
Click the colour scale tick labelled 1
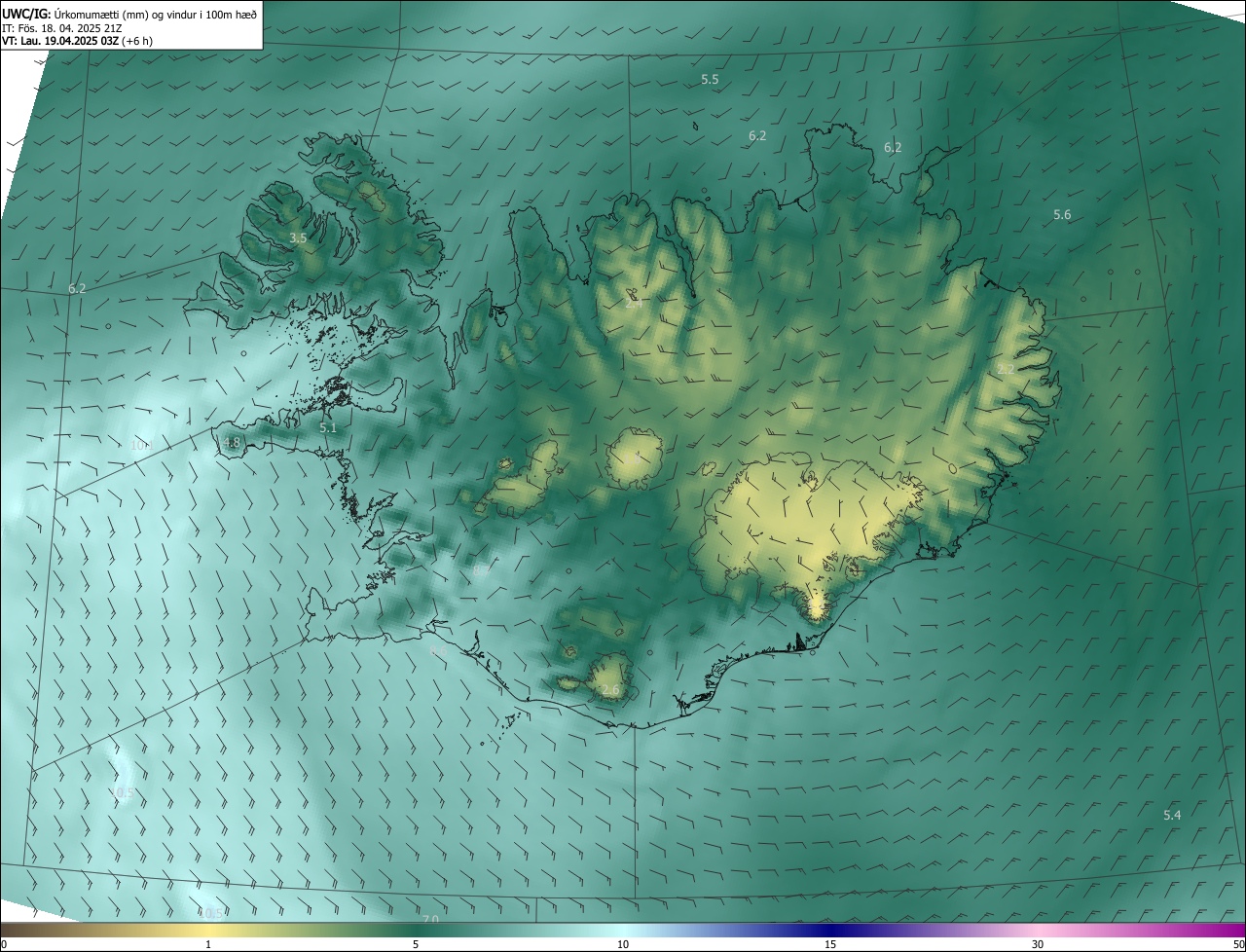[208, 944]
